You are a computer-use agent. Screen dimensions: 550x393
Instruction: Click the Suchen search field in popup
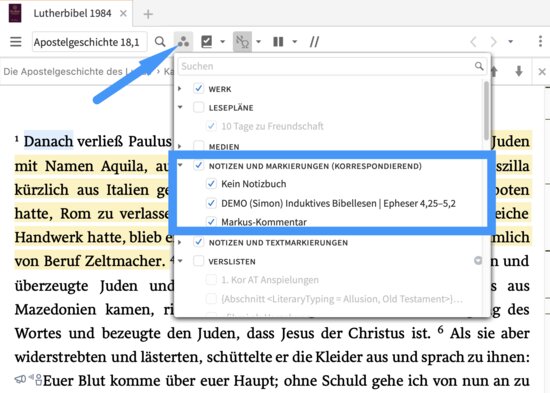click(x=332, y=66)
